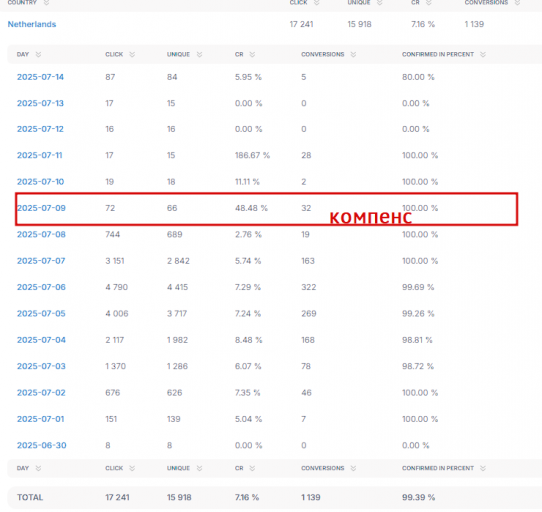The width and height of the screenshot is (542, 512).
Task: Open the 2025-07-11 day link
Action: [40, 155]
